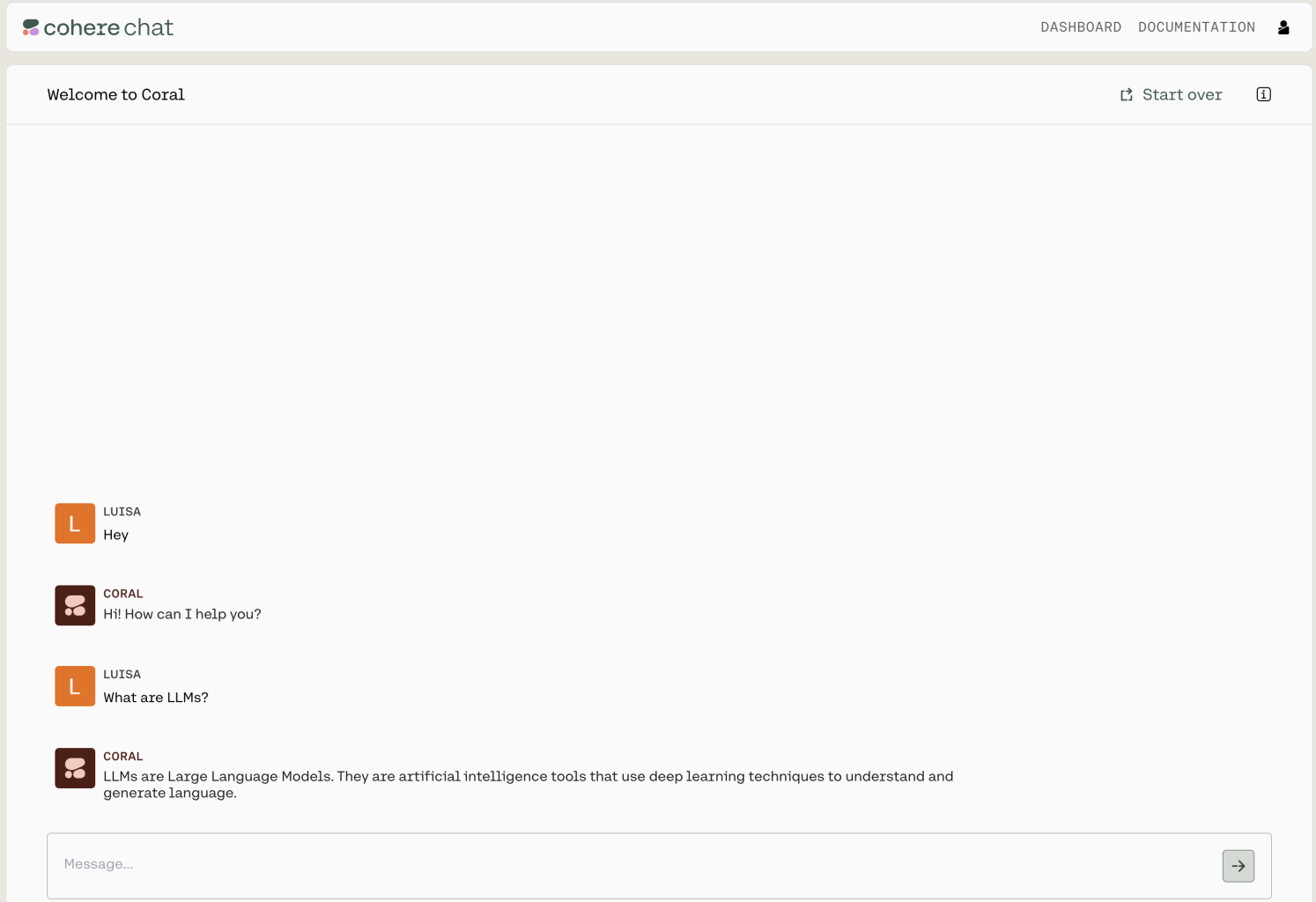1316x902 pixels.
Task: Open the info icon beside Start over
Action: [1263, 94]
